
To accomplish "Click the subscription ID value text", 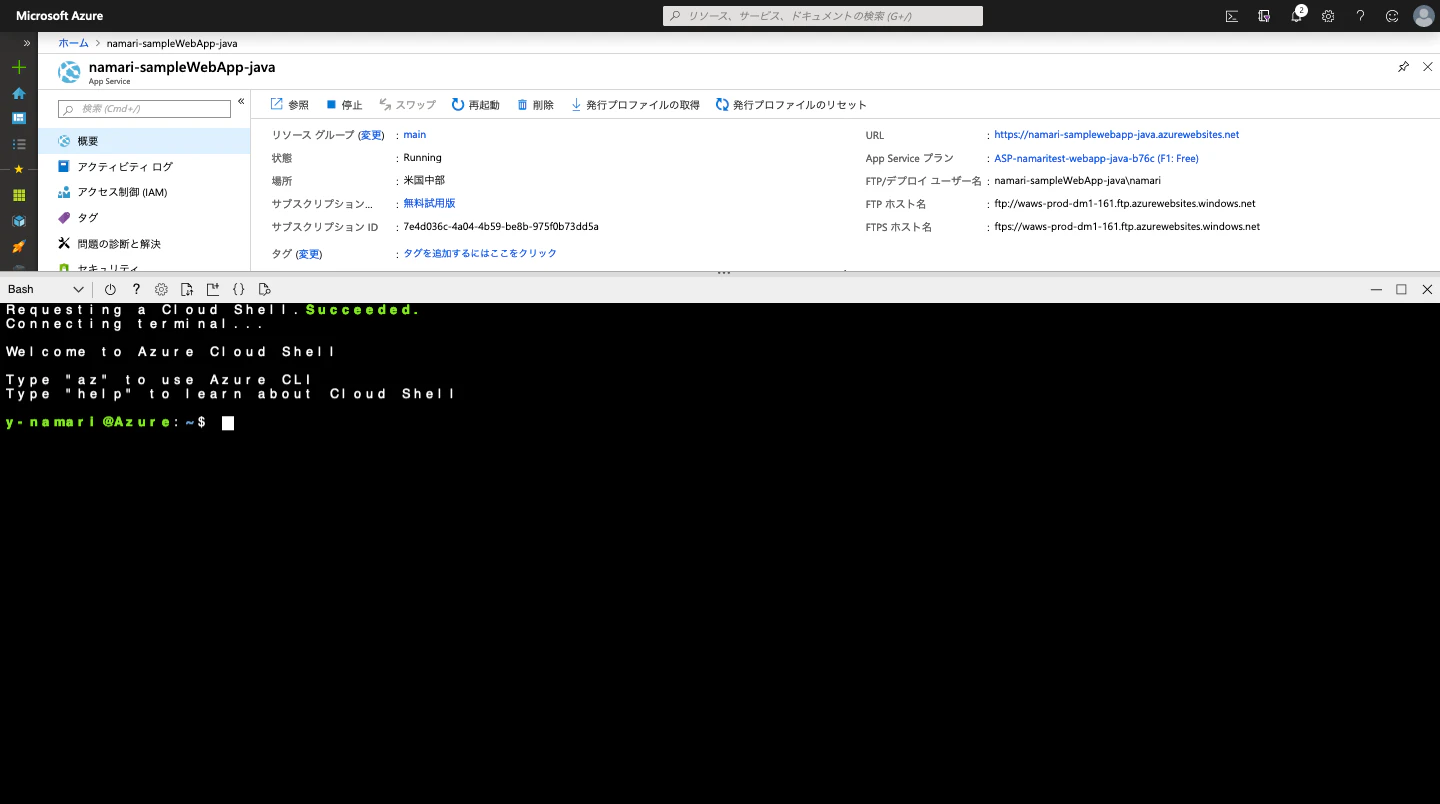I will coord(501,226).
